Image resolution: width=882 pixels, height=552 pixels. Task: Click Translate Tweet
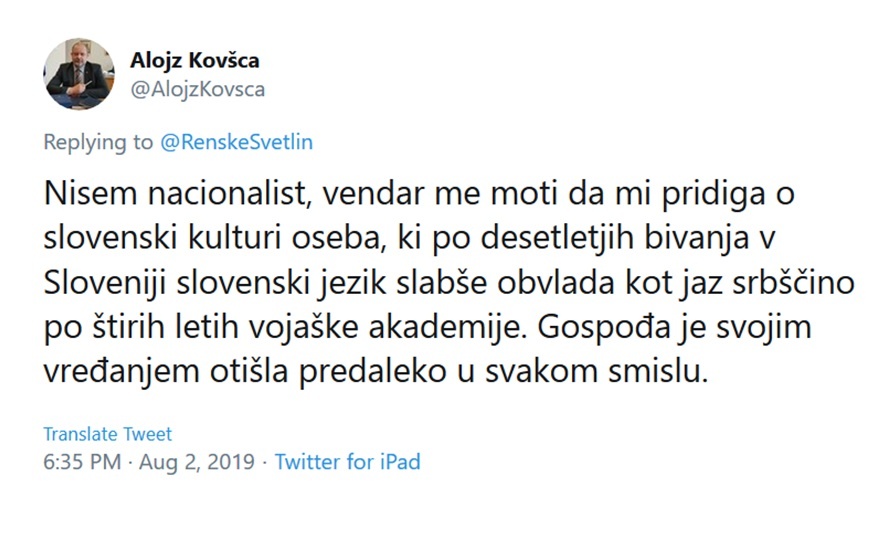tap(107, 434)
